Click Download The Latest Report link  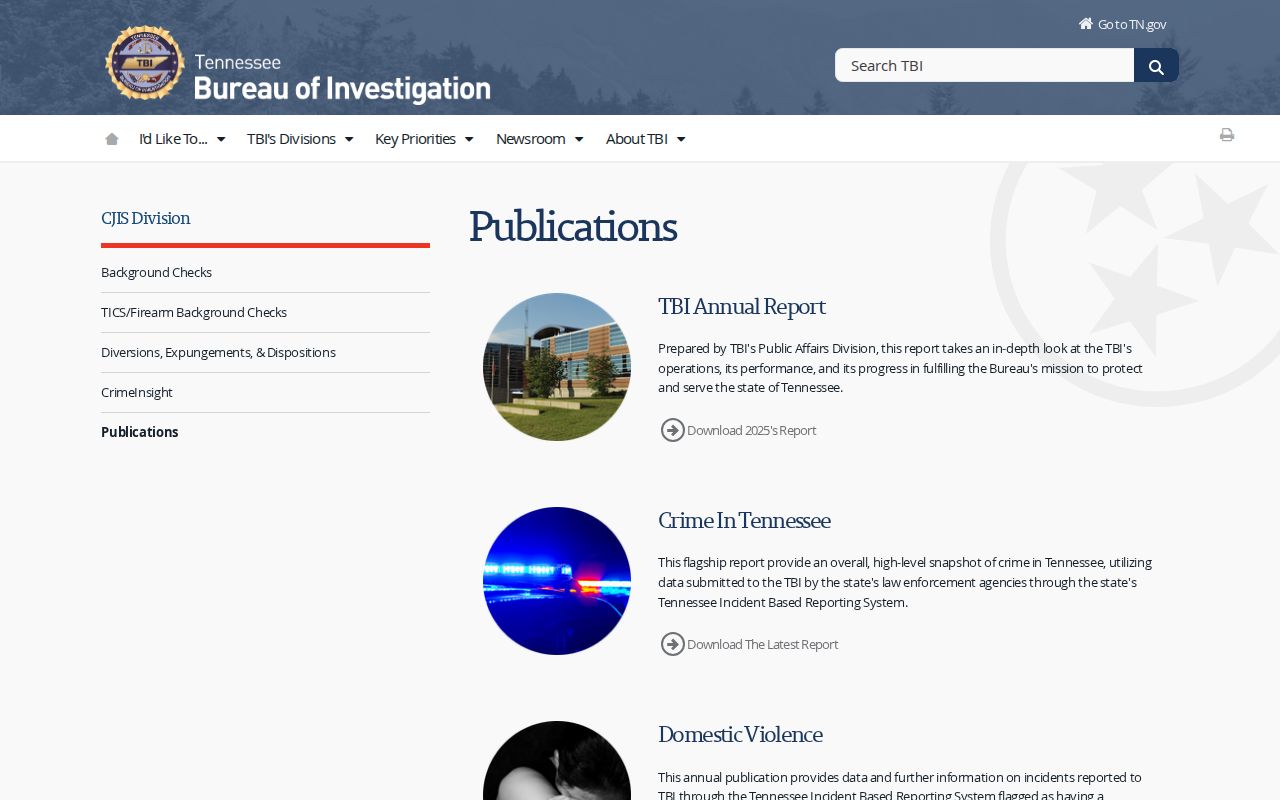(762, 644)
